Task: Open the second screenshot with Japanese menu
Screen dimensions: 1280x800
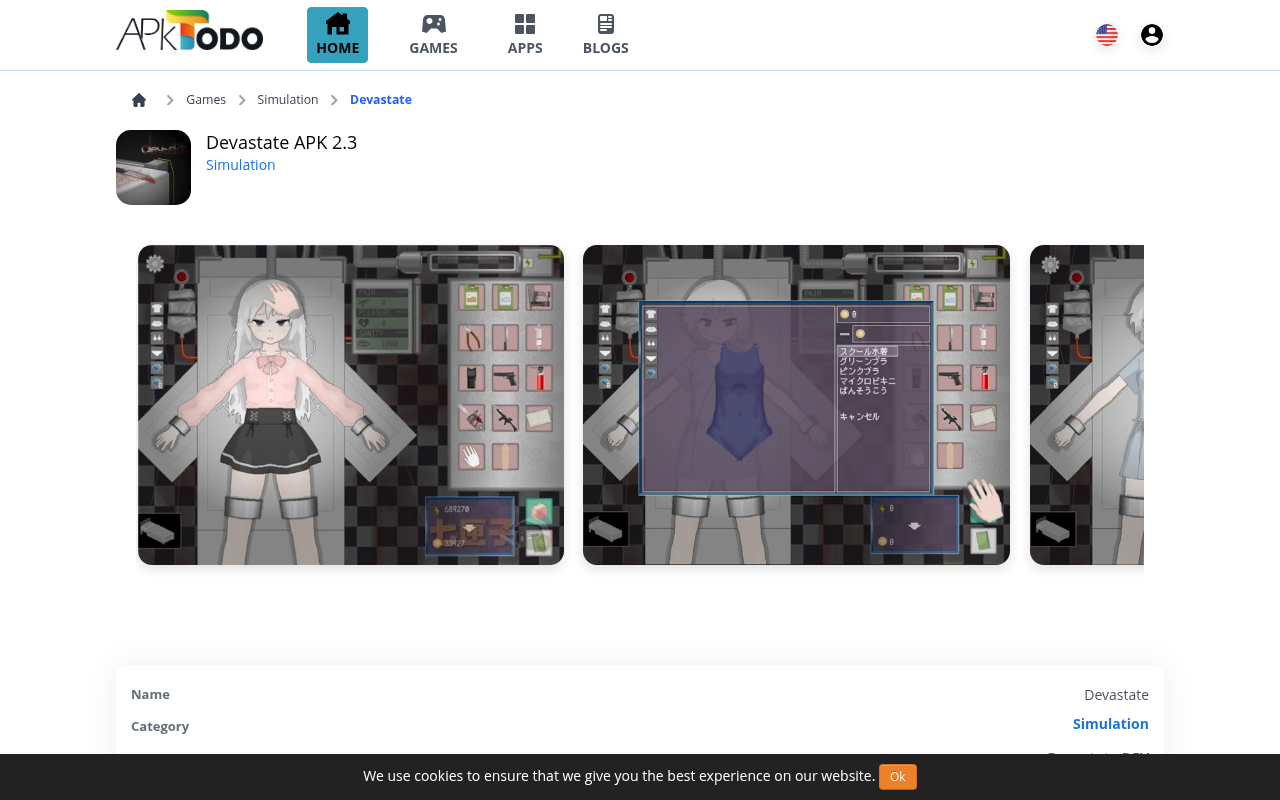Action: click(x=796, y=405)
